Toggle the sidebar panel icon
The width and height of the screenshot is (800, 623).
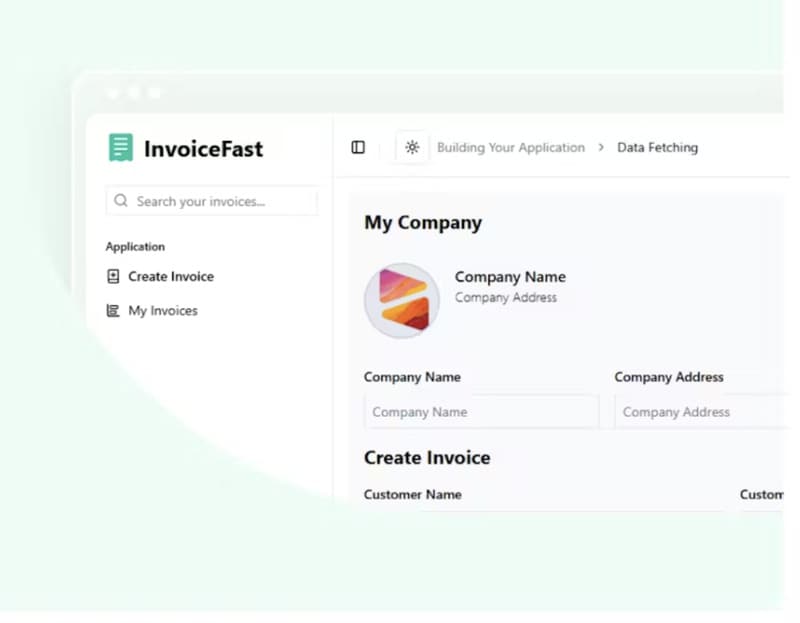[358, 147]
